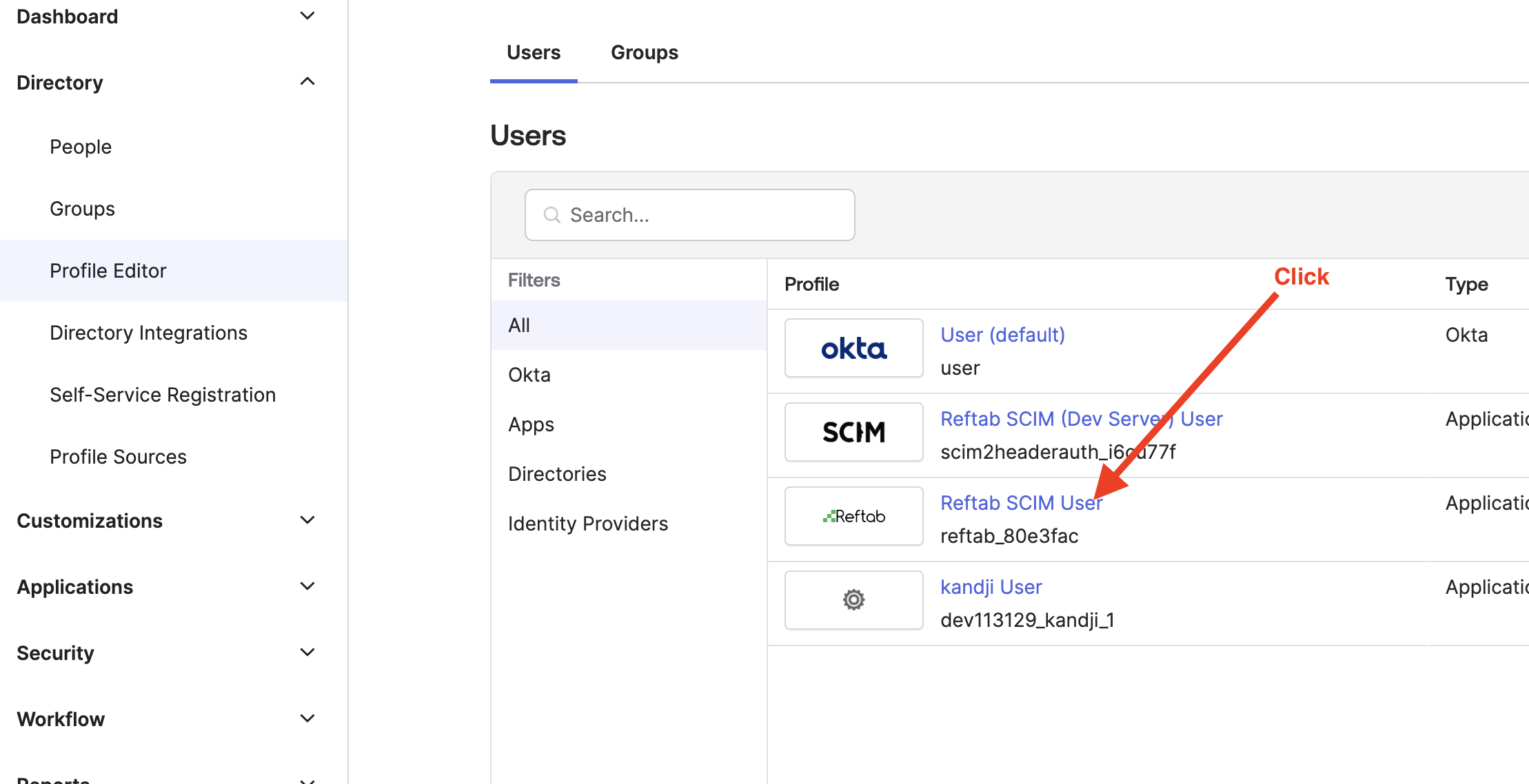Open Profile Sources in the sidebar

click(x=118, y=457)
